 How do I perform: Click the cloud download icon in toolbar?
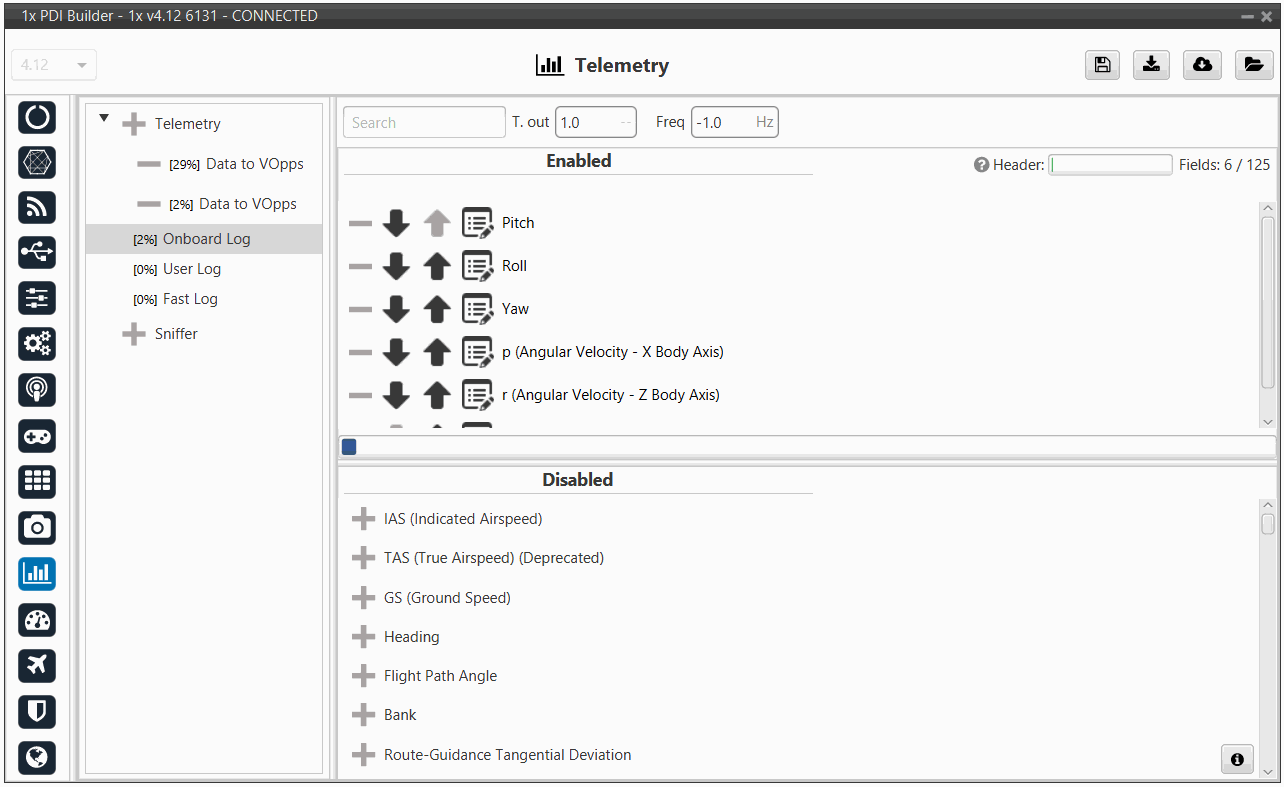click(x=1202, y=65)
